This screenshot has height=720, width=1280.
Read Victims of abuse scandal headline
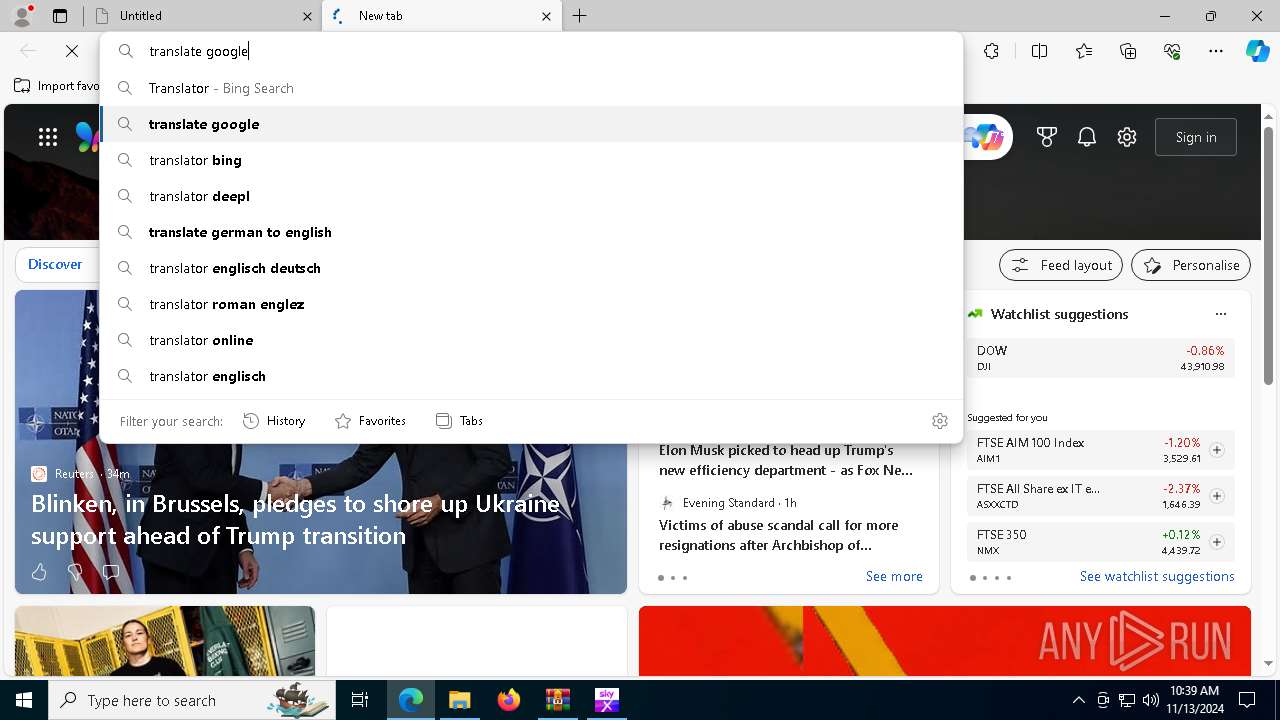[x=779, y=535]
